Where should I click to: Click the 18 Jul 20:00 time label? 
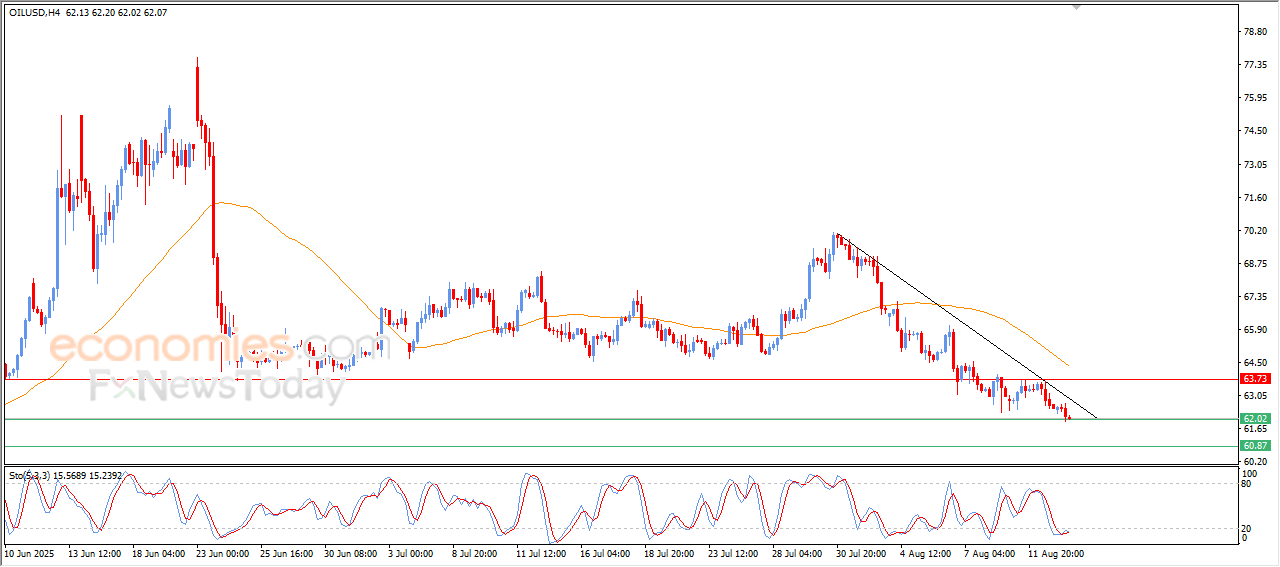point(670,552)
